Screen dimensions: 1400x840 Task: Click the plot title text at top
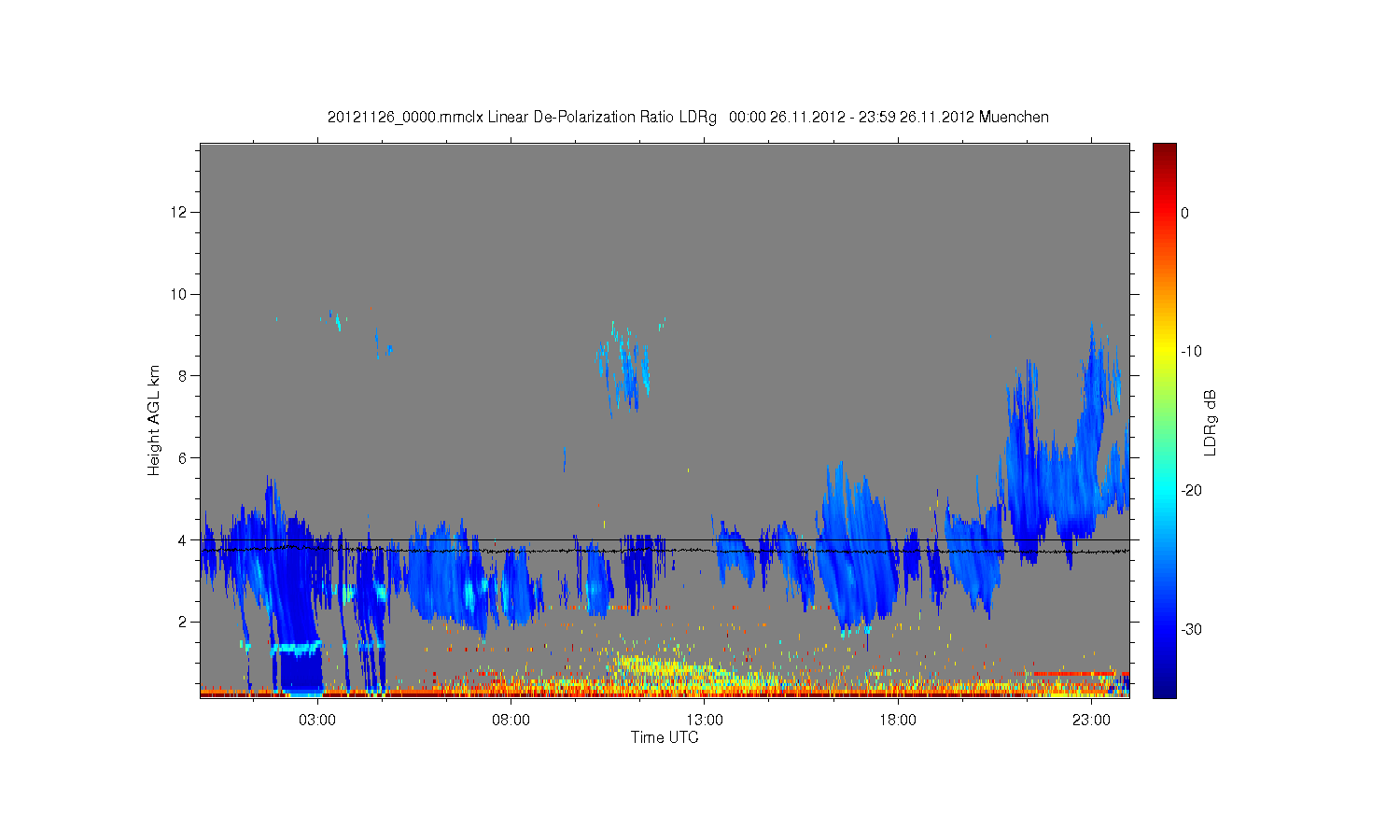[688, 118]
